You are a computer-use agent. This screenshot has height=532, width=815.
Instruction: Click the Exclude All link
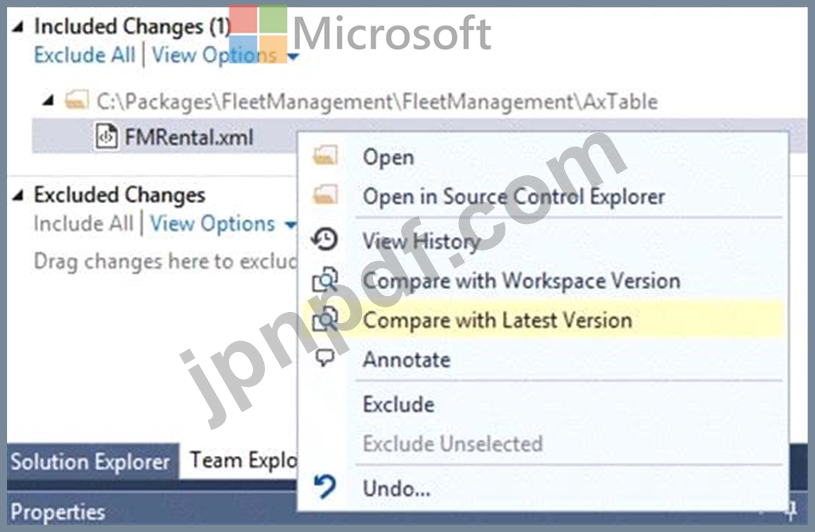tap(84, 54)
